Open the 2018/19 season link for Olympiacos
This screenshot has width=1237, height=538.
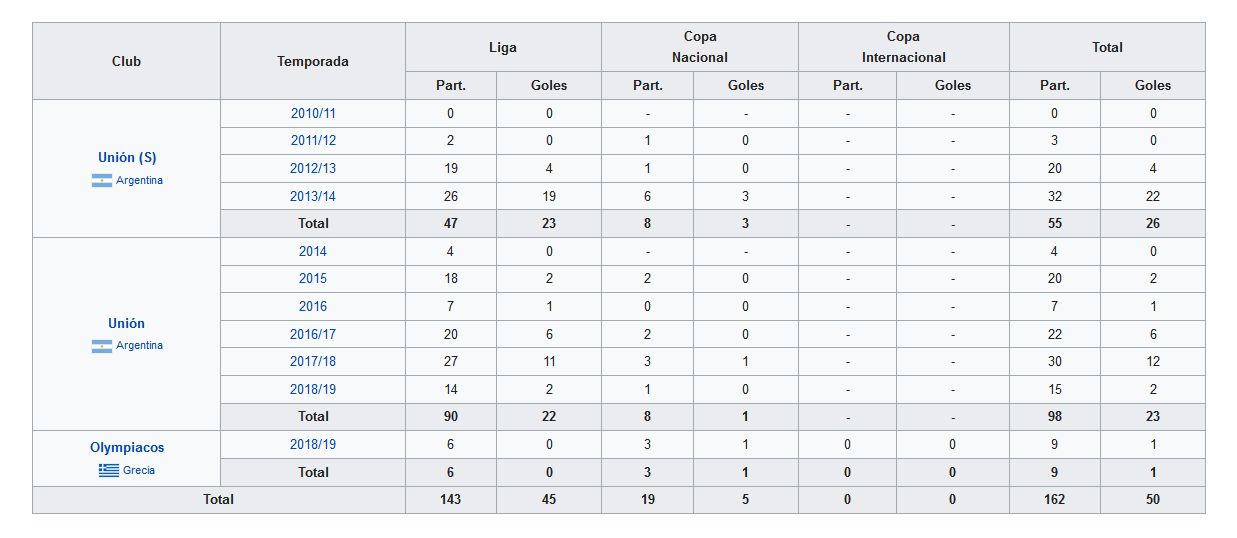(313, 445)
